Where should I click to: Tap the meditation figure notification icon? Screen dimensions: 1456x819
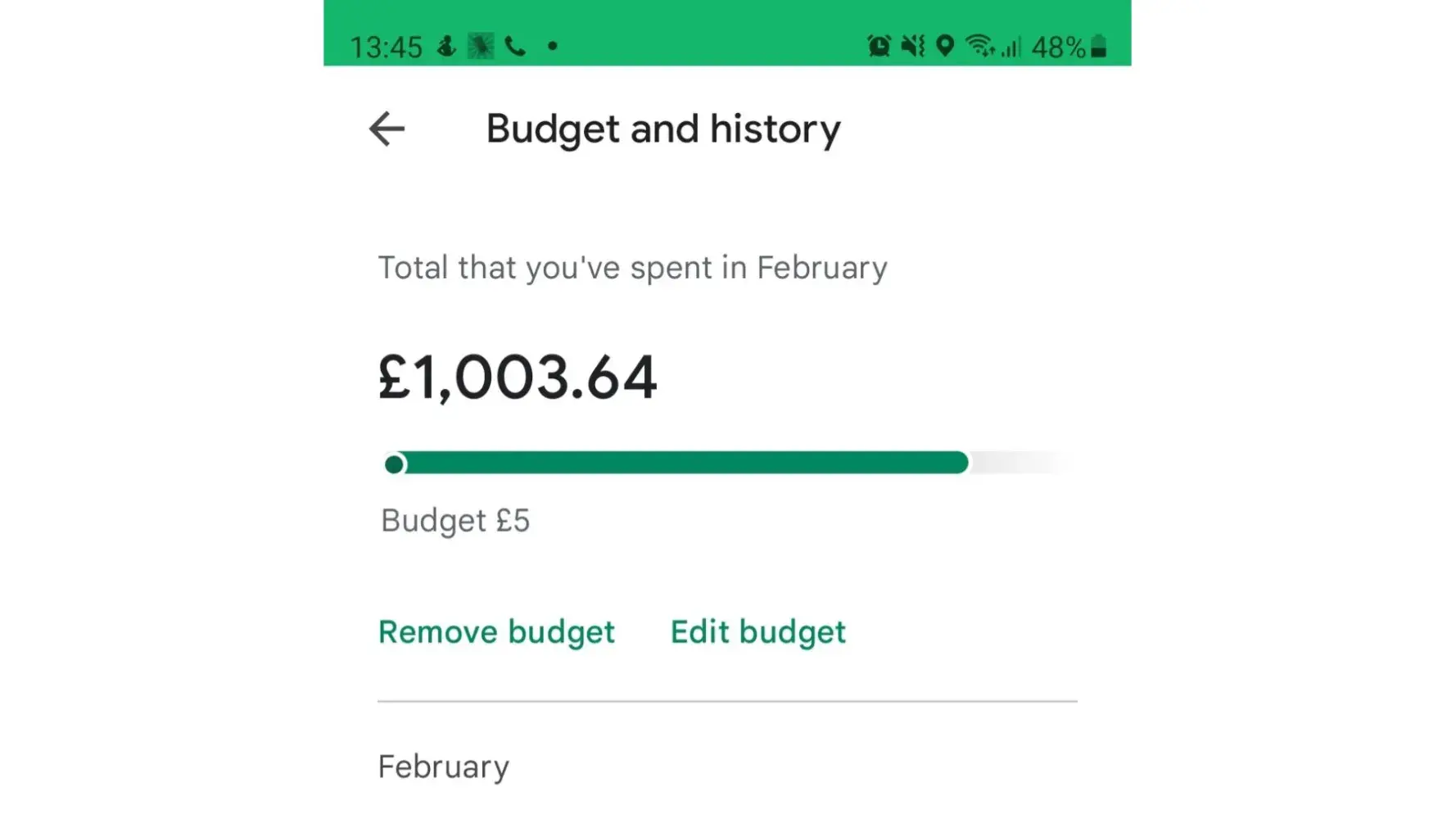pos(446,46)
